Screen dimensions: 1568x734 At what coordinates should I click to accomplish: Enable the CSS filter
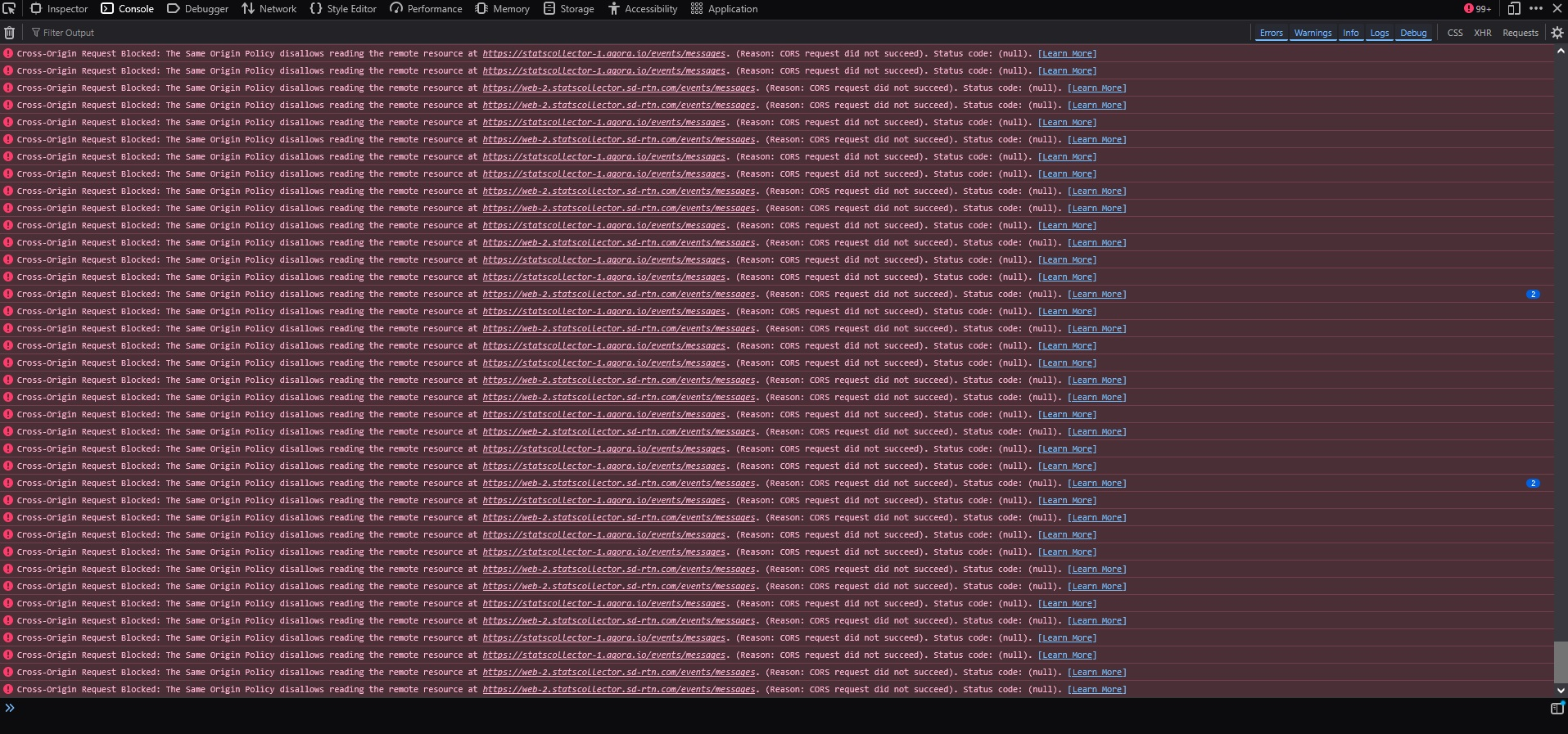tap(1455, 33)
